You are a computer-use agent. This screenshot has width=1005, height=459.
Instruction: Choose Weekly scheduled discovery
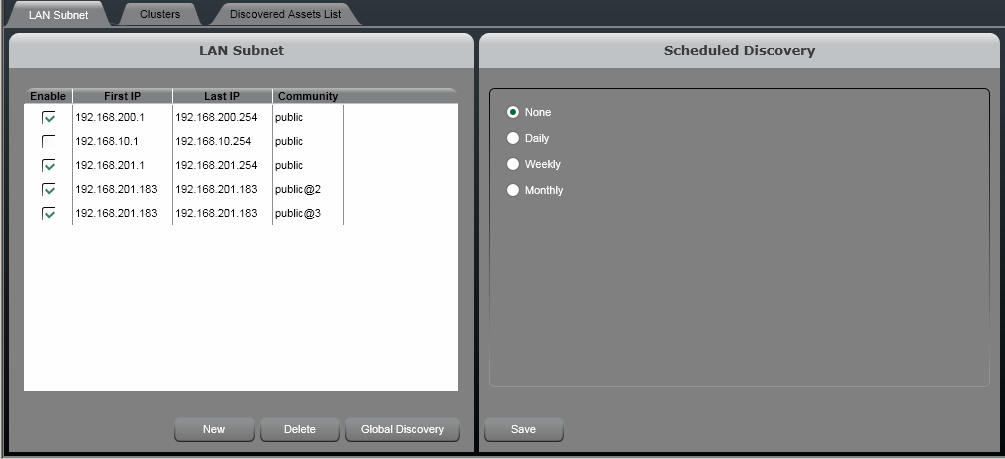pyautogui.click(x=514, y=164)
